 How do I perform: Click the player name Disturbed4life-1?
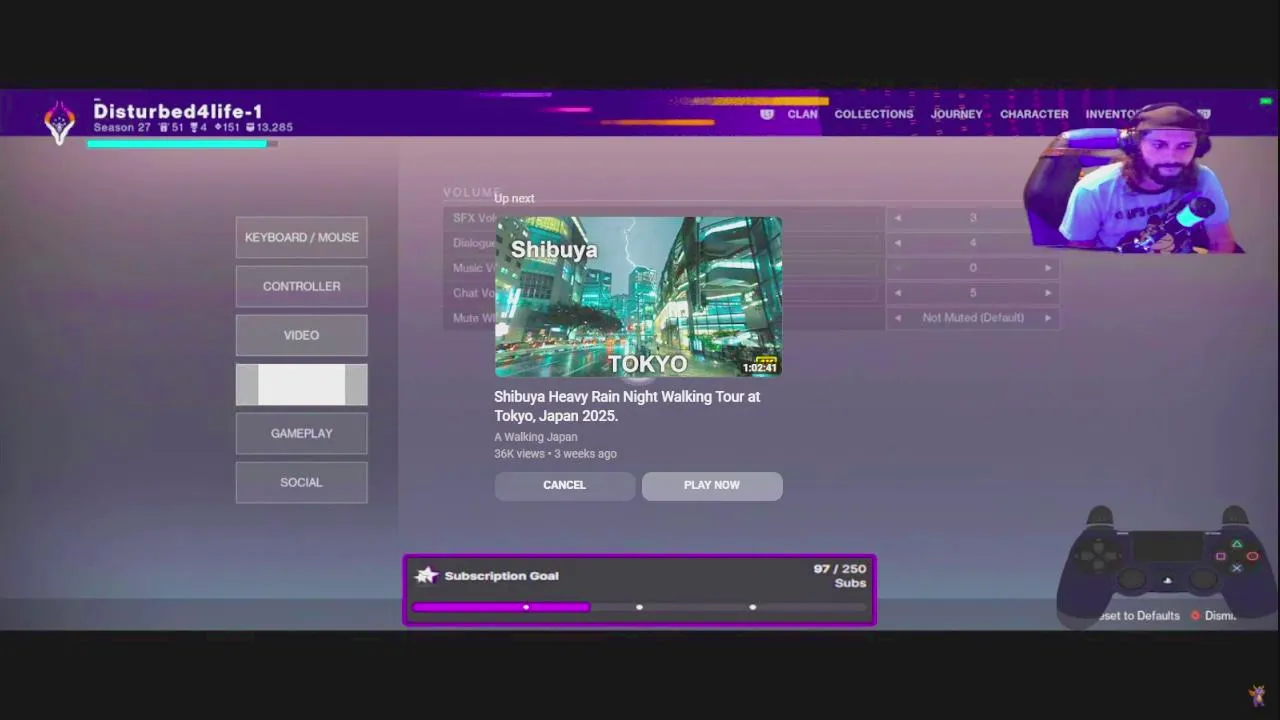[178, 111]
